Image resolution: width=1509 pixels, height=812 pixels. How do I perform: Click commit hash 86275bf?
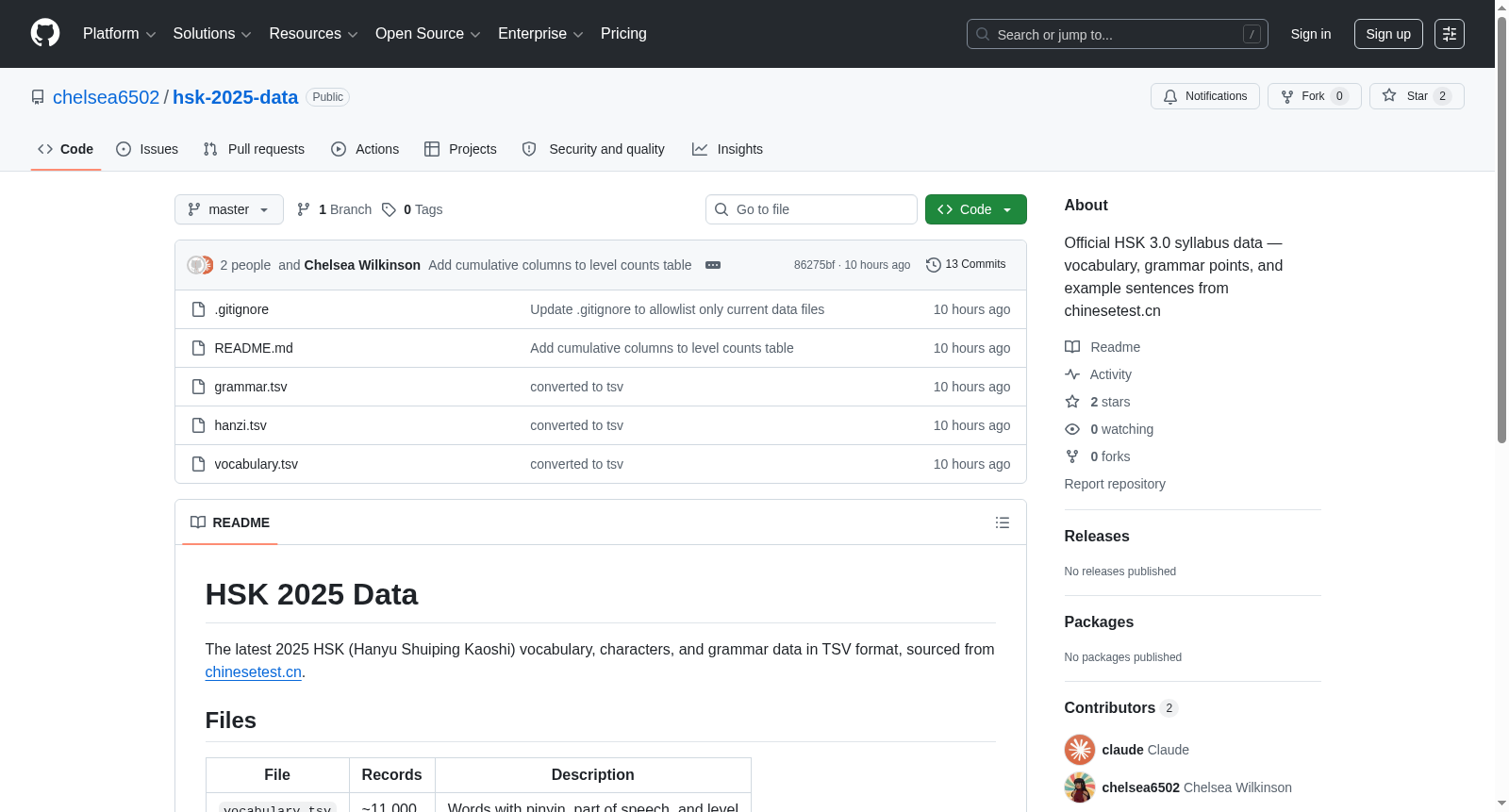point(814,265)
